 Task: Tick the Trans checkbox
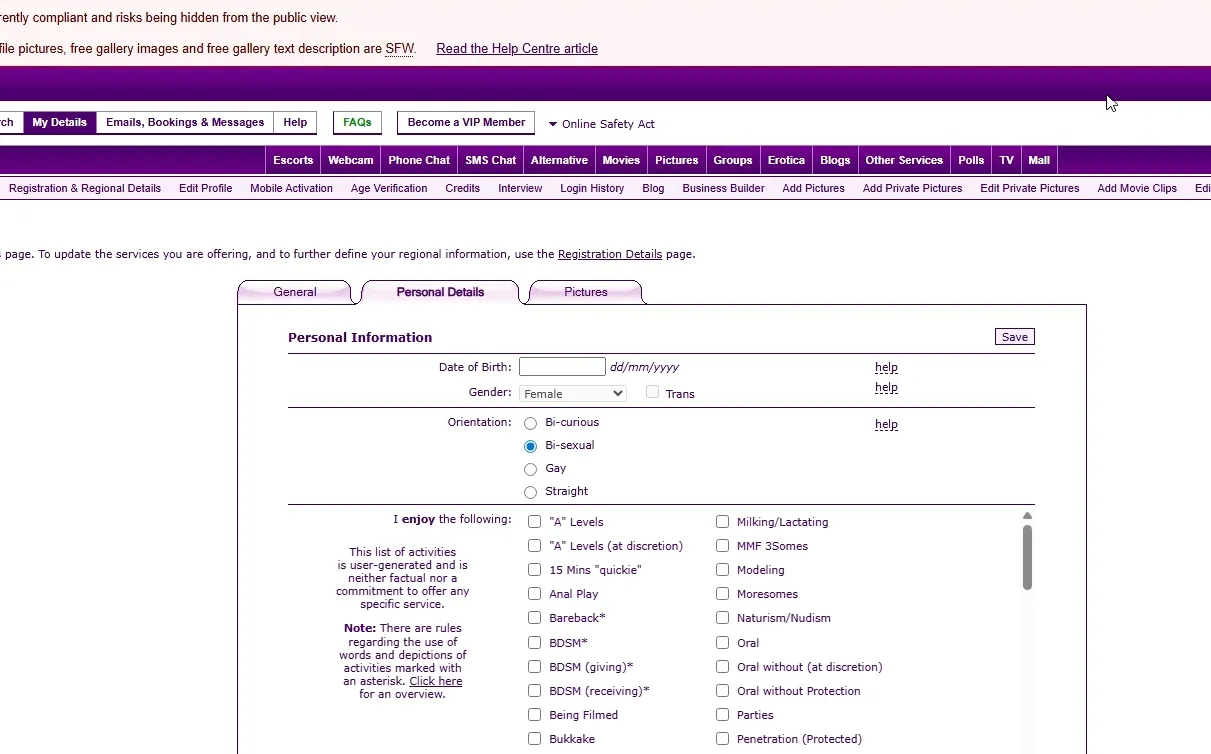click(x=652, y=392)
